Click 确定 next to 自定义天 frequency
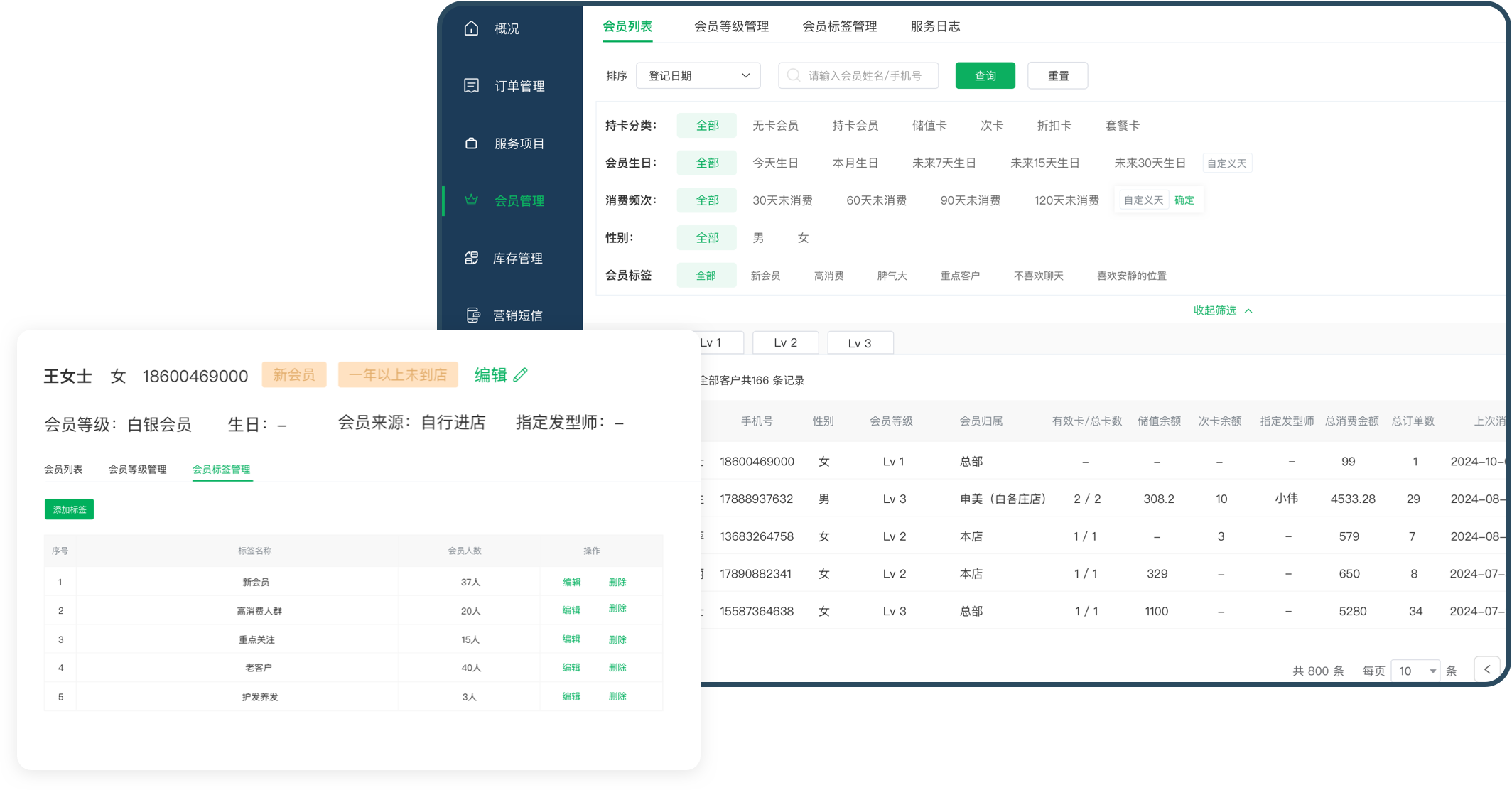The width and height of the screenshot is (1512, 790). tap(1184, 200)
